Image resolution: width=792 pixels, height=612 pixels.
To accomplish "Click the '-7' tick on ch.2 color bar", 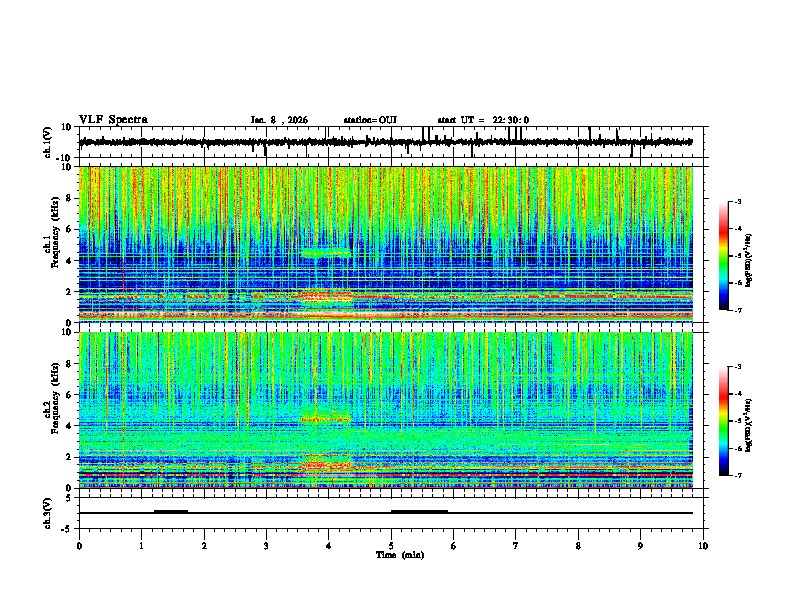I will coord(737,475).
